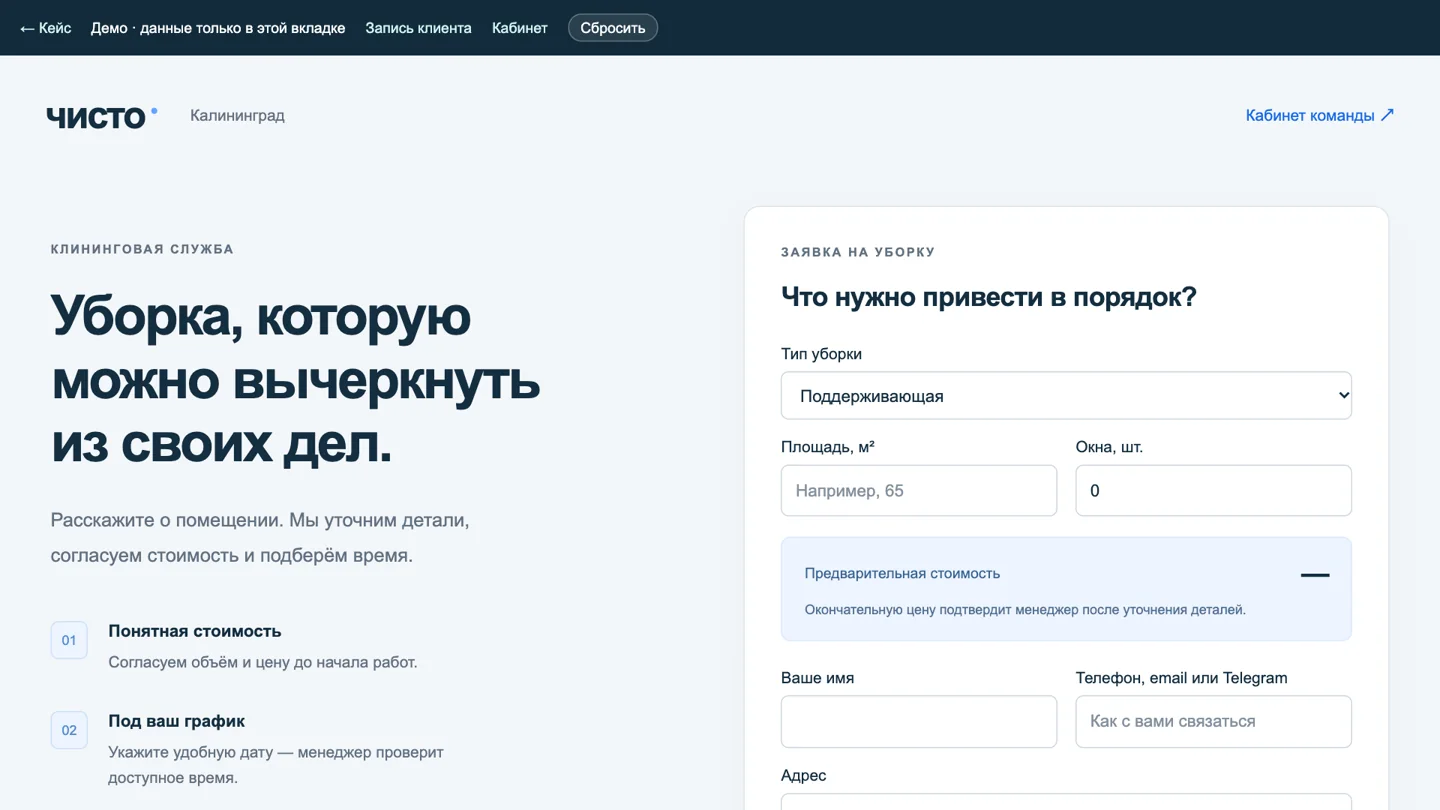Click the Окончательную цену подтвердит менеджер note
The height and width of the screenshot is (810, 1440).
[1025, 609]
